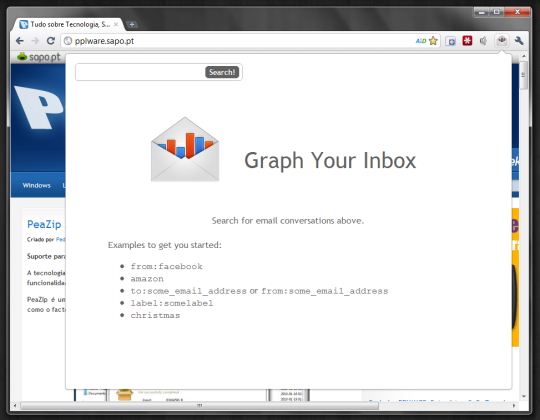The width and height of the screenshot is (540, 420).
Task: Close the Tudo sobre Tecnologia tab
Action: point(116,24)
